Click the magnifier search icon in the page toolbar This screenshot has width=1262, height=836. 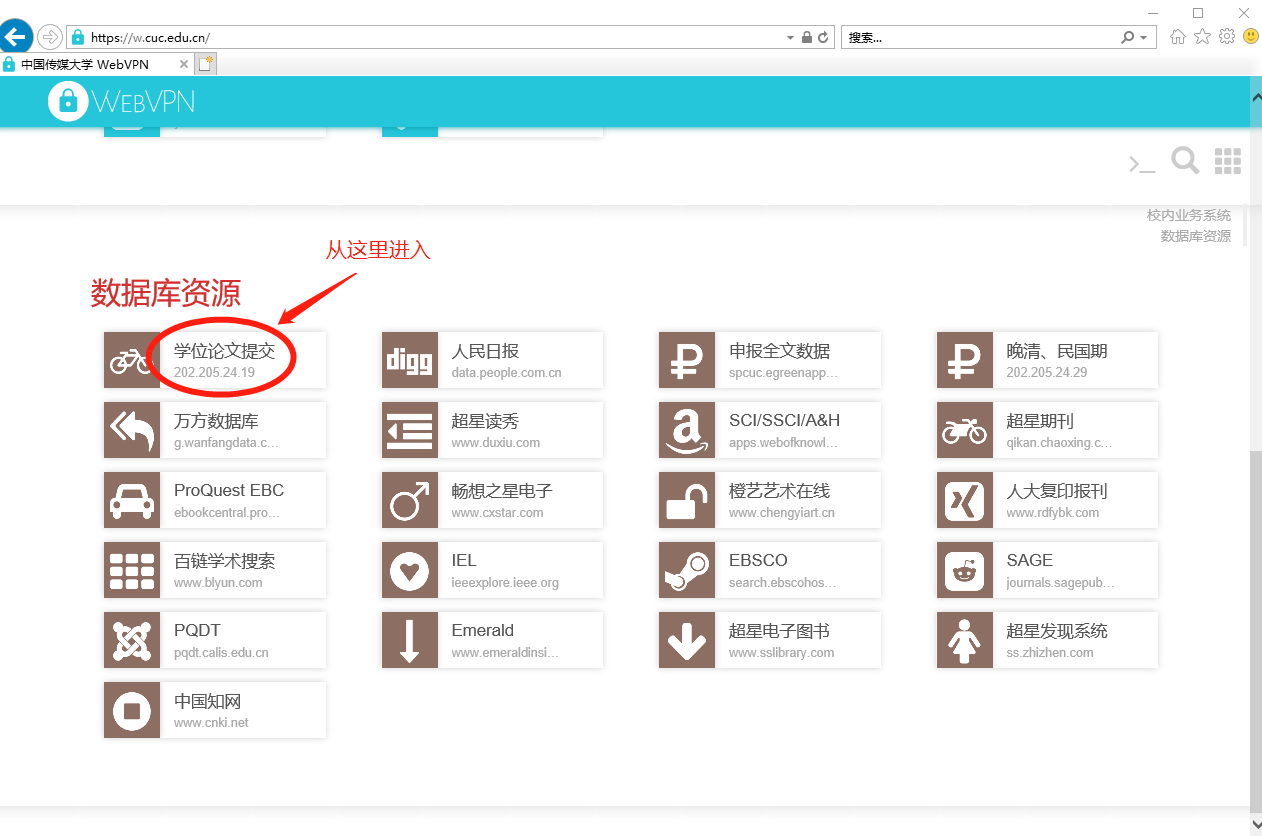pyautogui.click(x=1185, y=161)
